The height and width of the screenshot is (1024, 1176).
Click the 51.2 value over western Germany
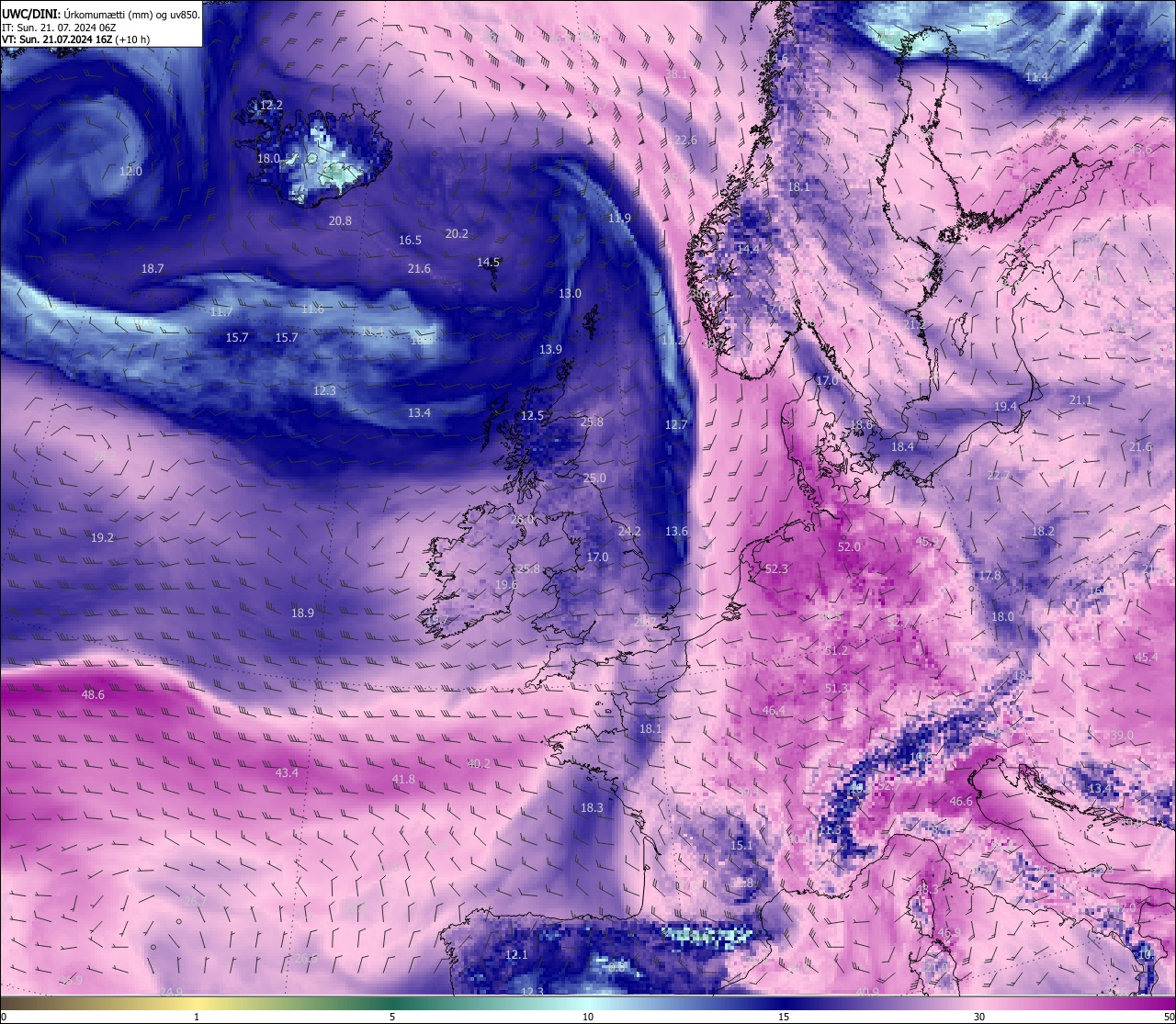[836, 651]
